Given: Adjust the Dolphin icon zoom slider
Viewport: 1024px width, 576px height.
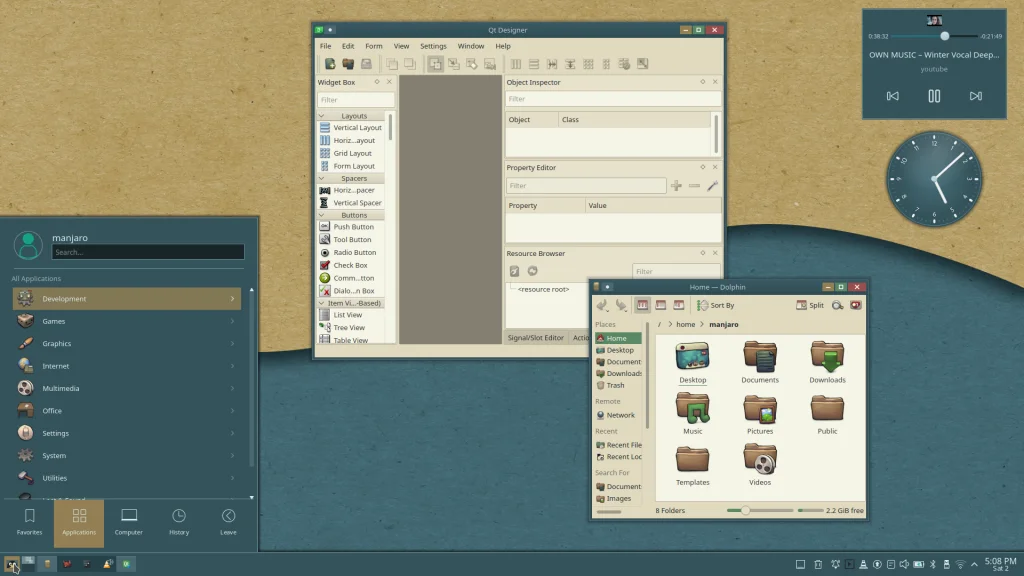Looking at the screenshot, I should pyautogui.click(x=745, y=510).
